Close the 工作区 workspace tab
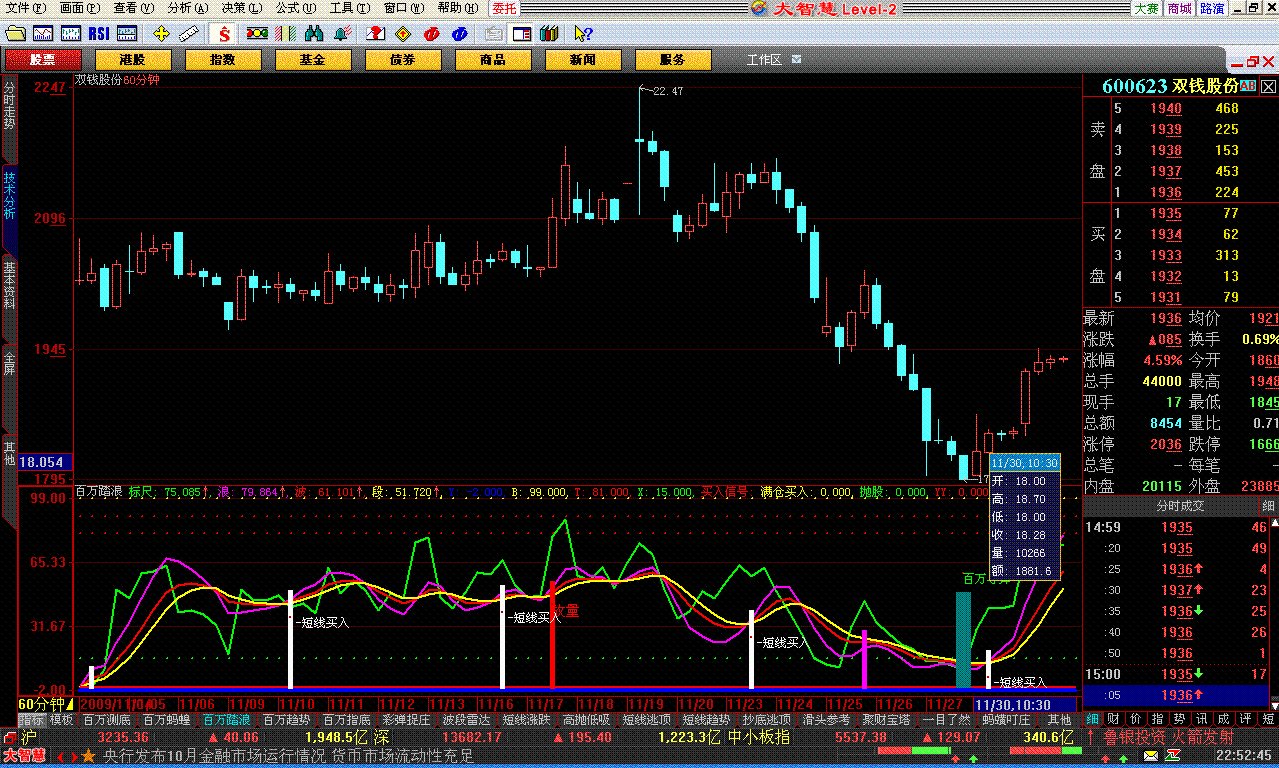The width and height of the screenshot is (1279, 768). (797, 60)
